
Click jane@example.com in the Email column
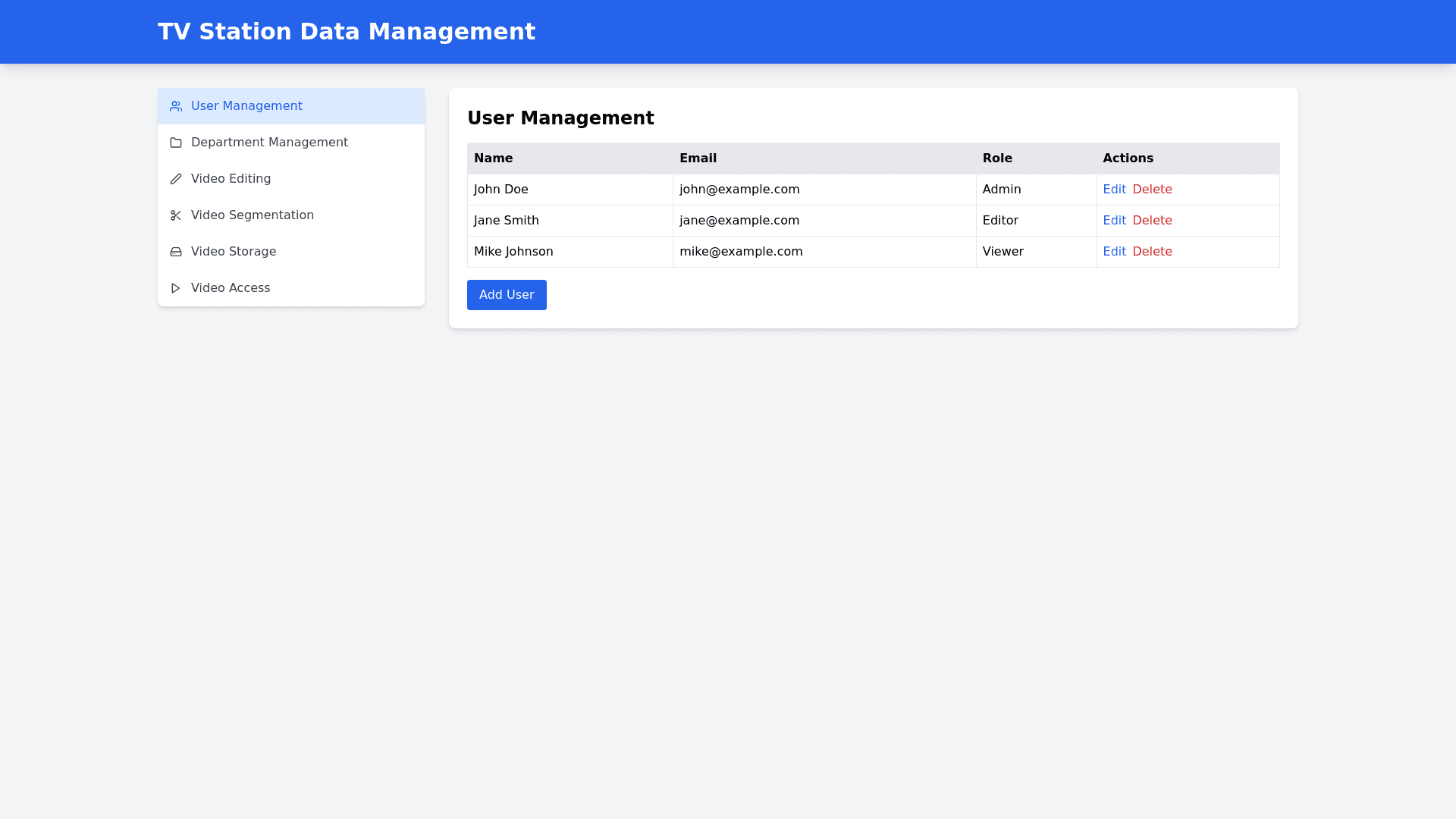739,221
